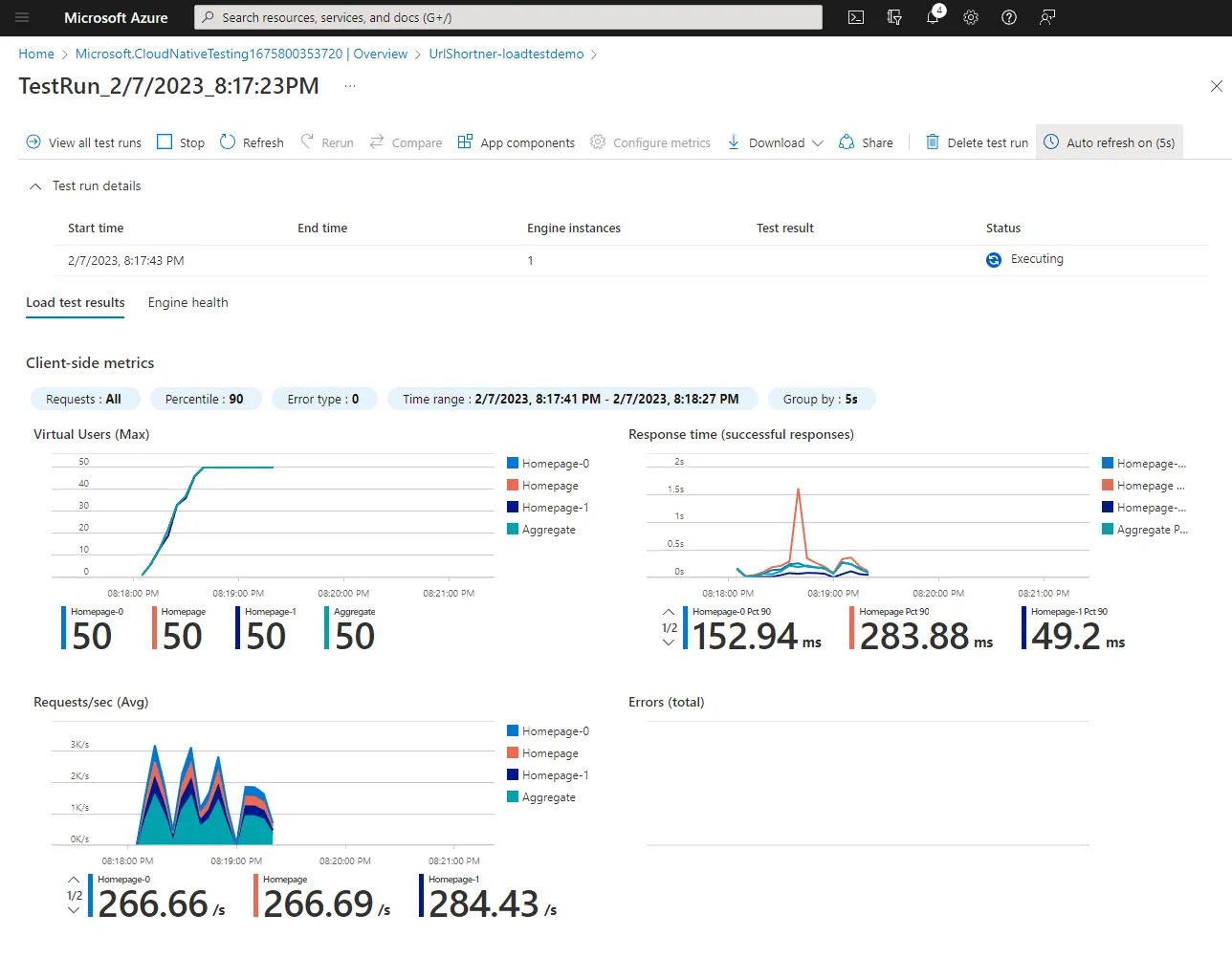Go to Home breadcrumb
Image resolution: width=1232 pixels, height=958 pixels.
36,54
